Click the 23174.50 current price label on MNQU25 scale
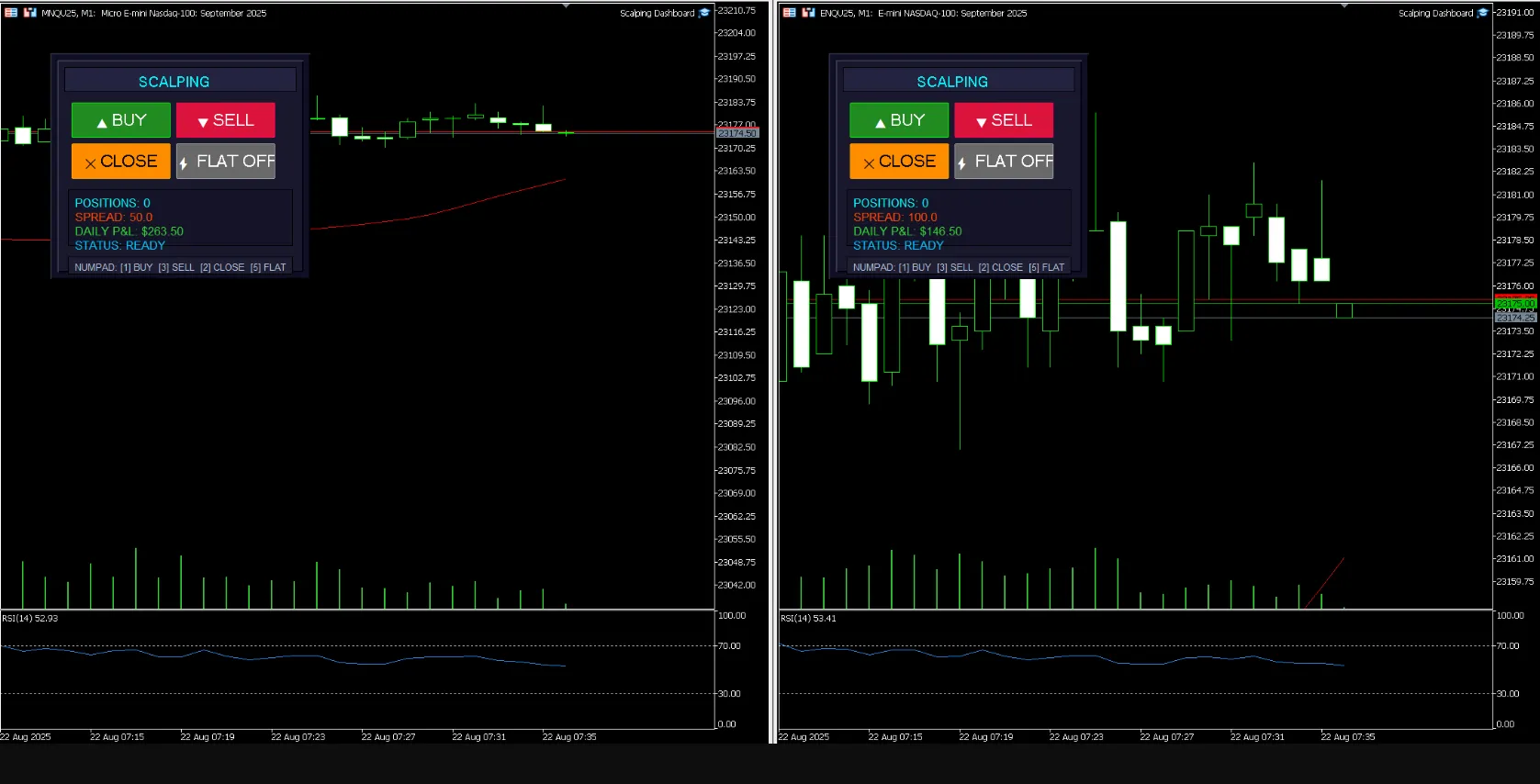 (736, 134)
